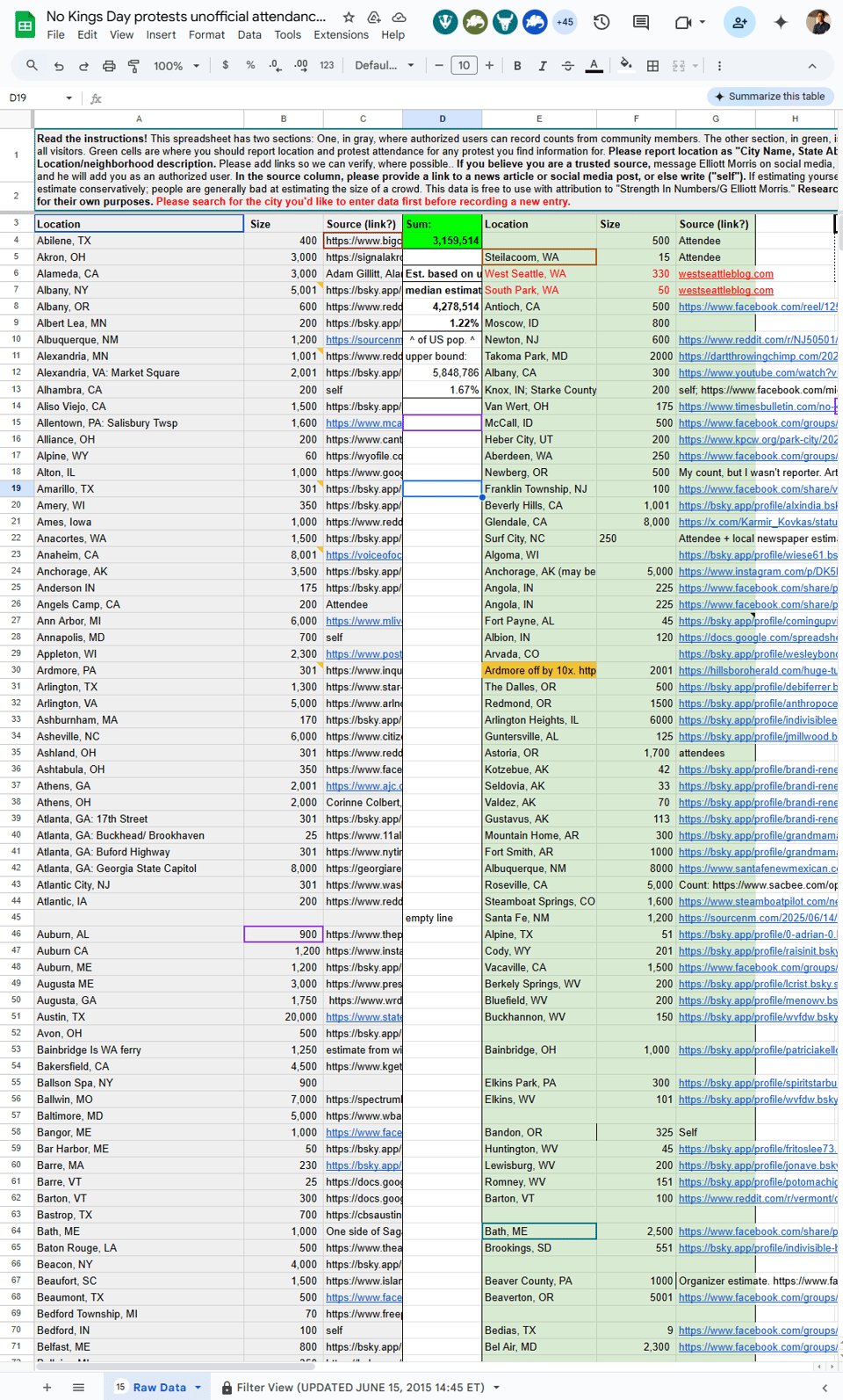Open the Gemini sparkle icon

coord(780,22)
